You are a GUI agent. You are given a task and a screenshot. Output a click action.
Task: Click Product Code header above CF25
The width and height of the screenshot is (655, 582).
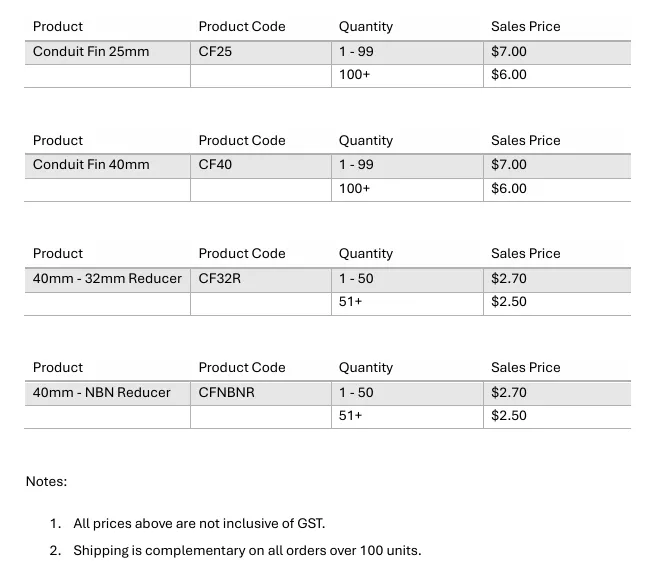[x=242, y=27]
